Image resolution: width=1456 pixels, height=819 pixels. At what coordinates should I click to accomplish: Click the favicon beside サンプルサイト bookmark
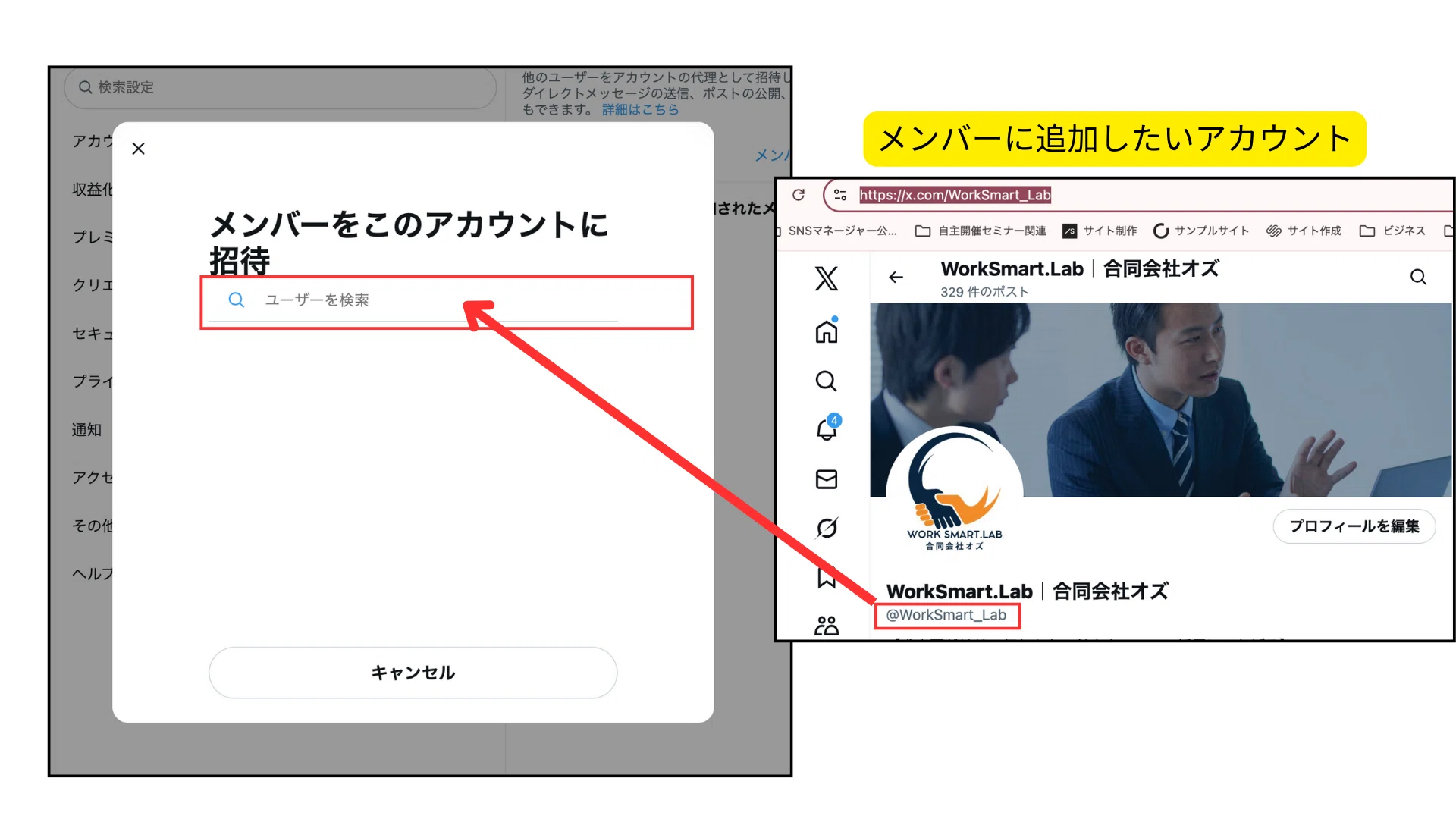coord(1161,231)
